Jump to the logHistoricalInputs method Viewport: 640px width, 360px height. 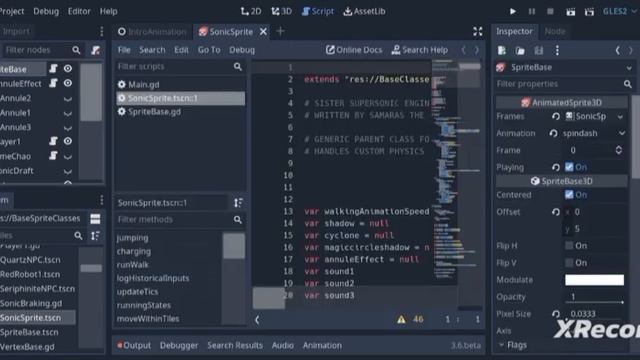[x=153, y=278]
